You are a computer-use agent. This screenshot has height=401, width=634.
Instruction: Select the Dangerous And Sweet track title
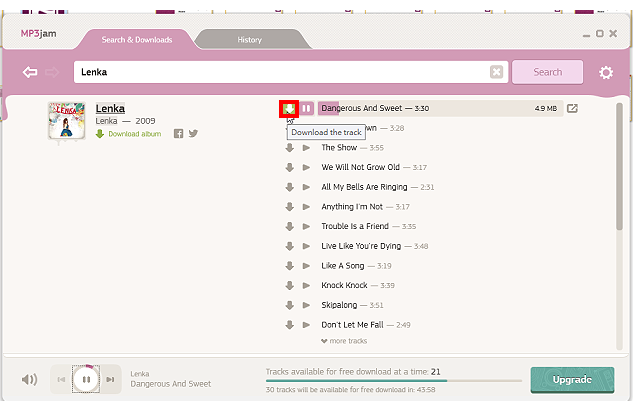tap(361, 108)
